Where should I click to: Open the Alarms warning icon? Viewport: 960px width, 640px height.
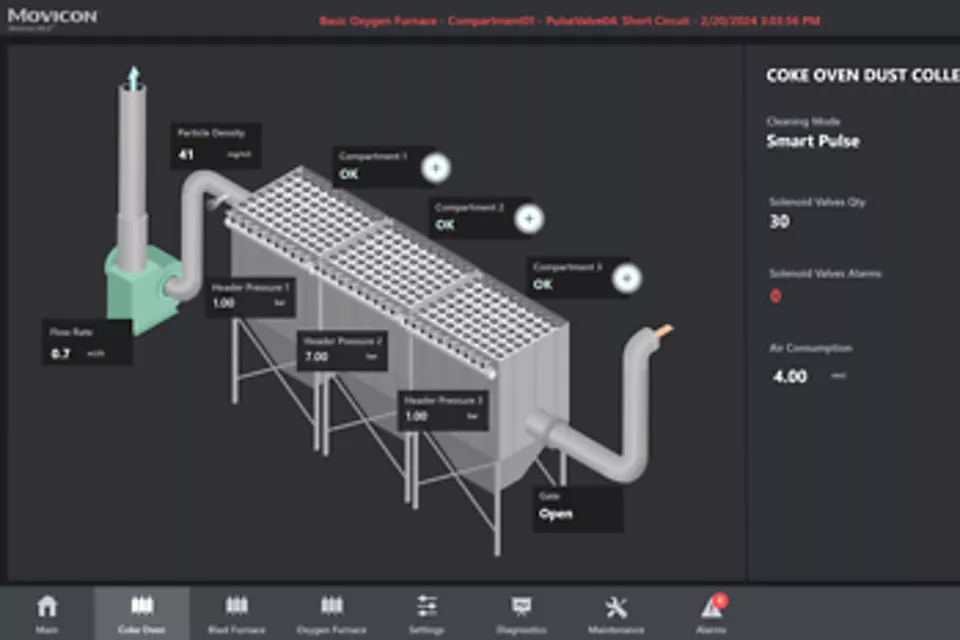pos(711,607)
